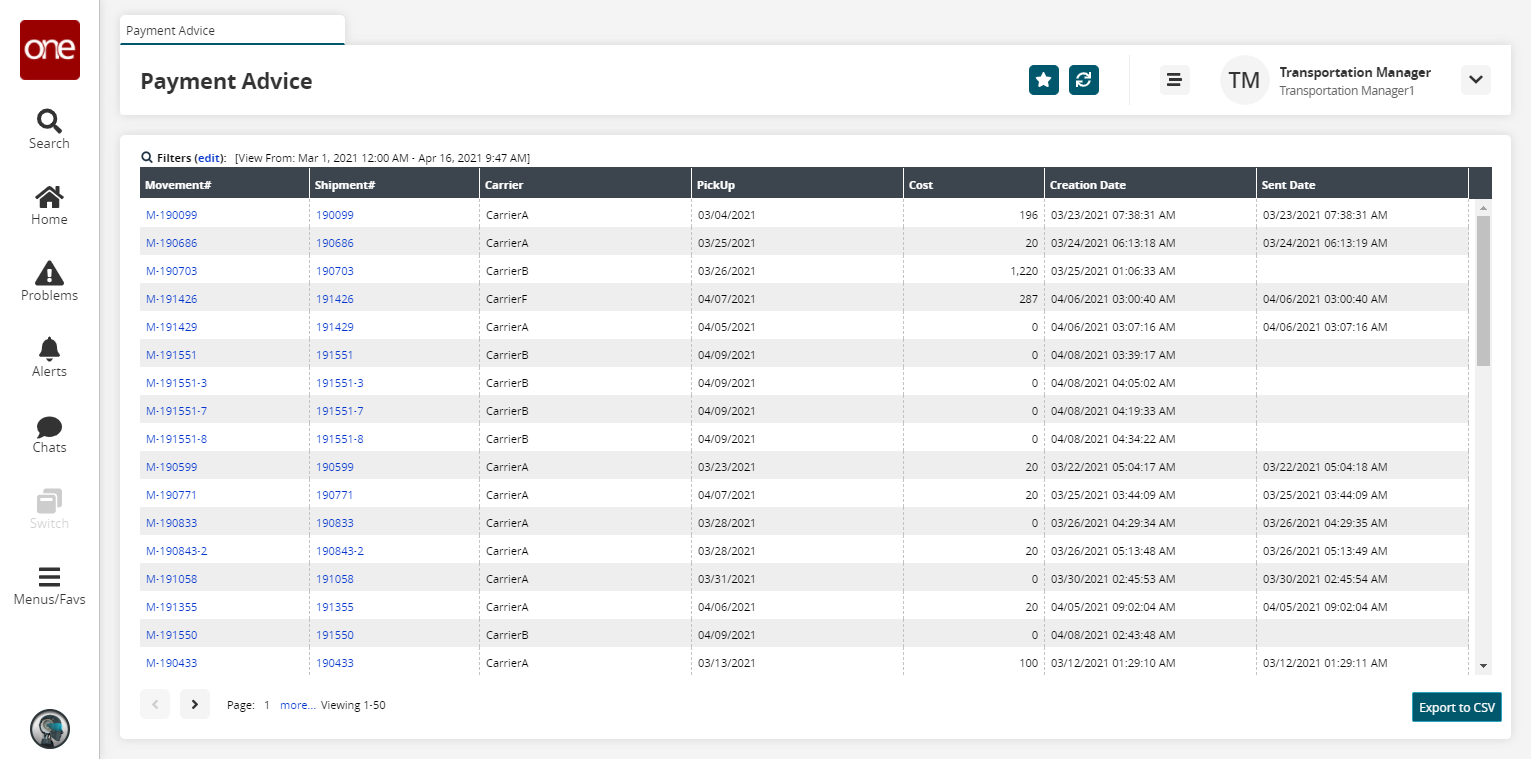Image resolution: width=1531 pixels, height=759 pixels.
Task: Open shipment 190833 link
Action: (x=335, y=523)
